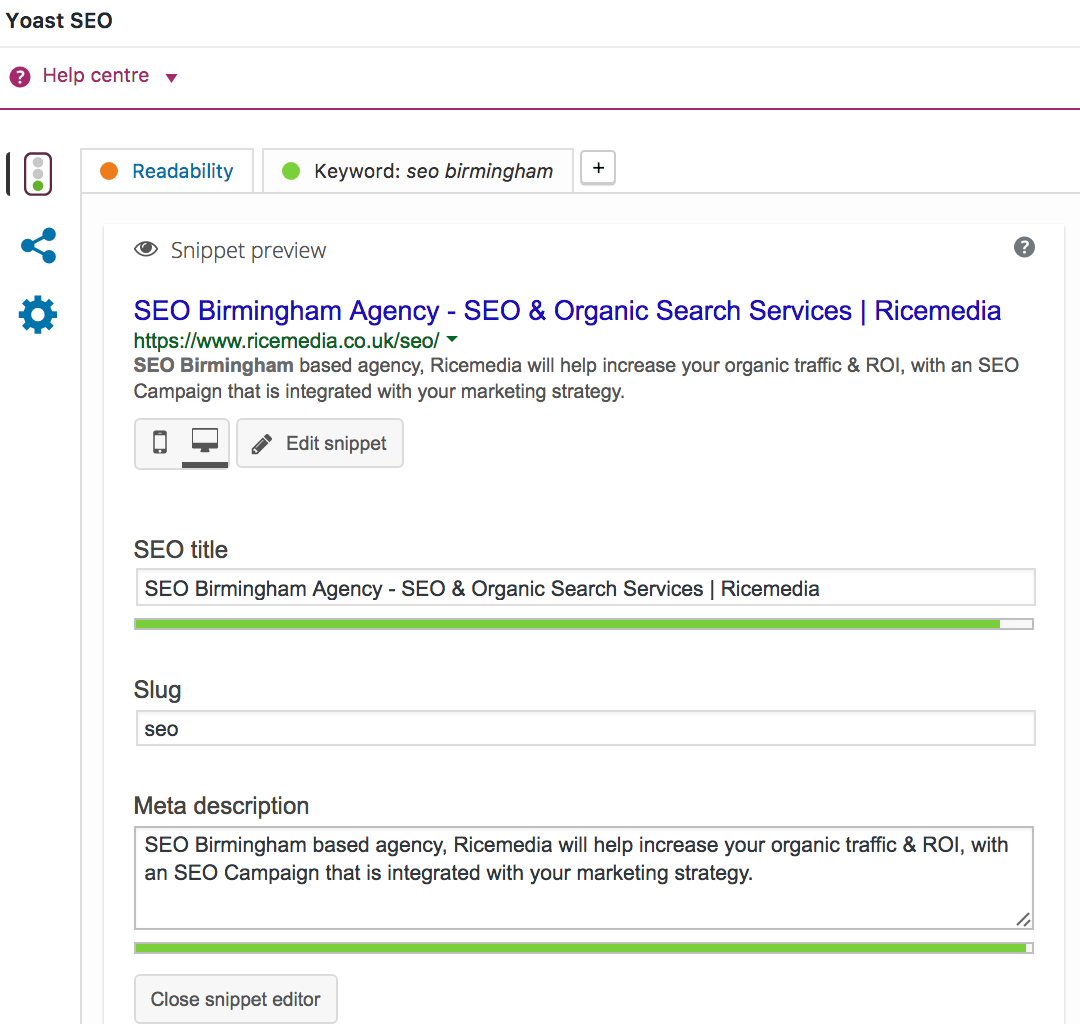Click the pencil icon in Edit snippet

262,444
